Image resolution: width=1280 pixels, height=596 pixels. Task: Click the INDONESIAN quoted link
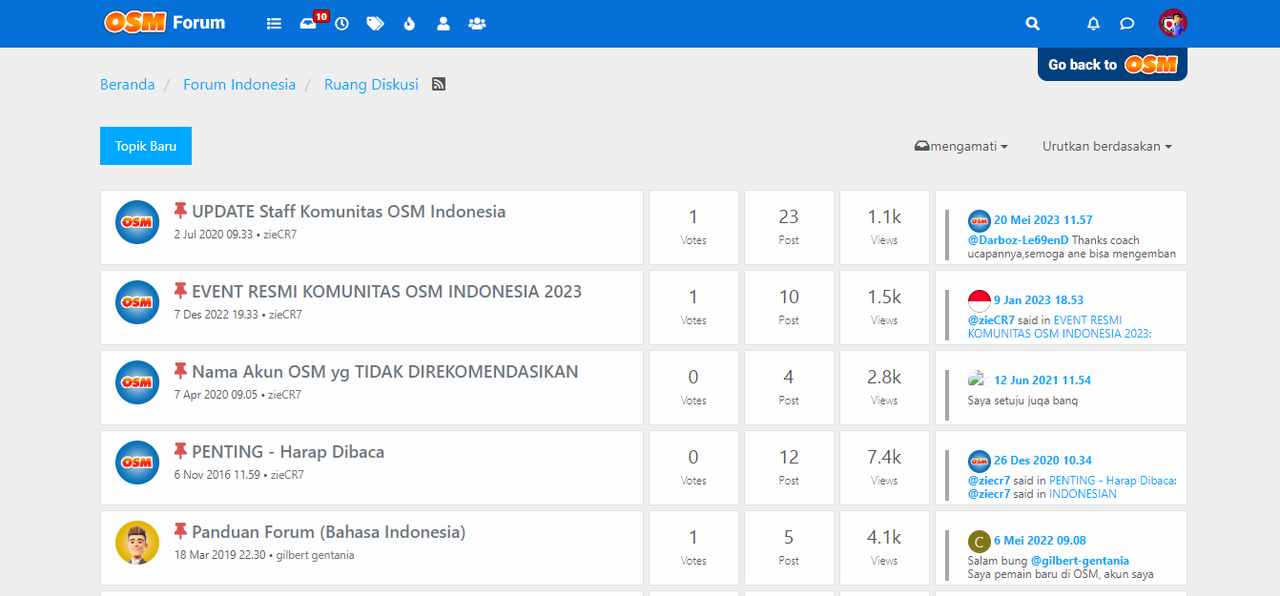click(x=1083, y=494)
